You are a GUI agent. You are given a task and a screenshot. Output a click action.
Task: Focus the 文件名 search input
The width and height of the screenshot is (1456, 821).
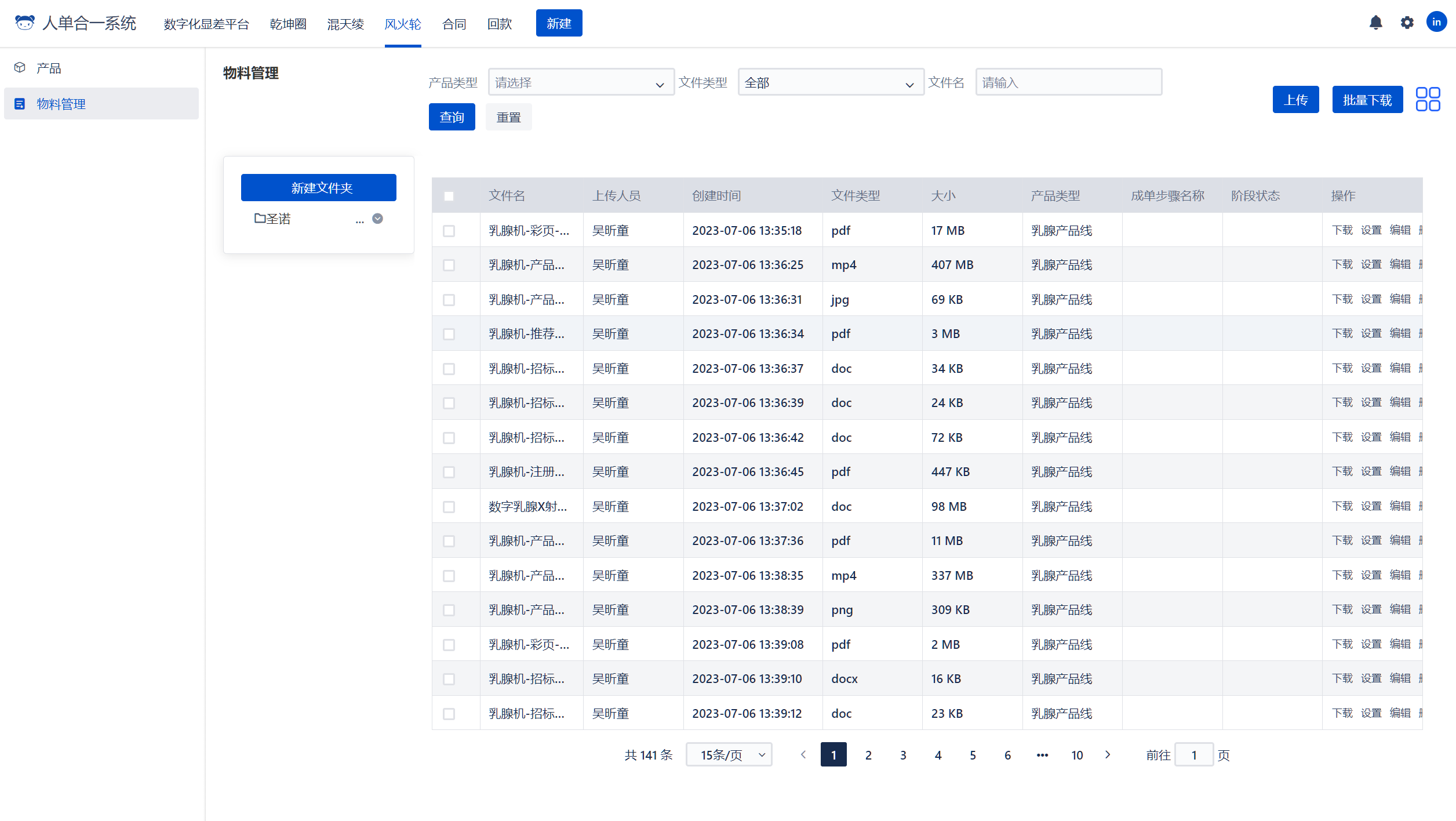point(1069,82)
